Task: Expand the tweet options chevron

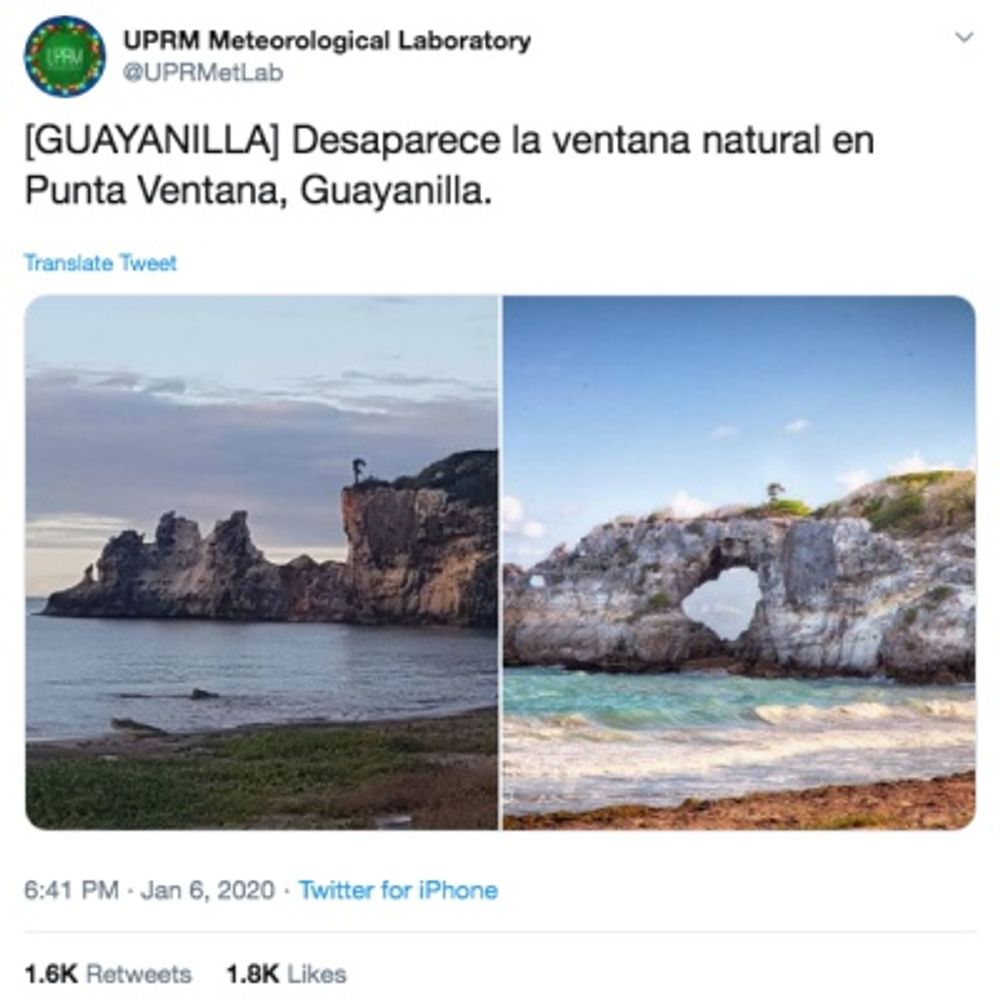Action: click(964, 37)
